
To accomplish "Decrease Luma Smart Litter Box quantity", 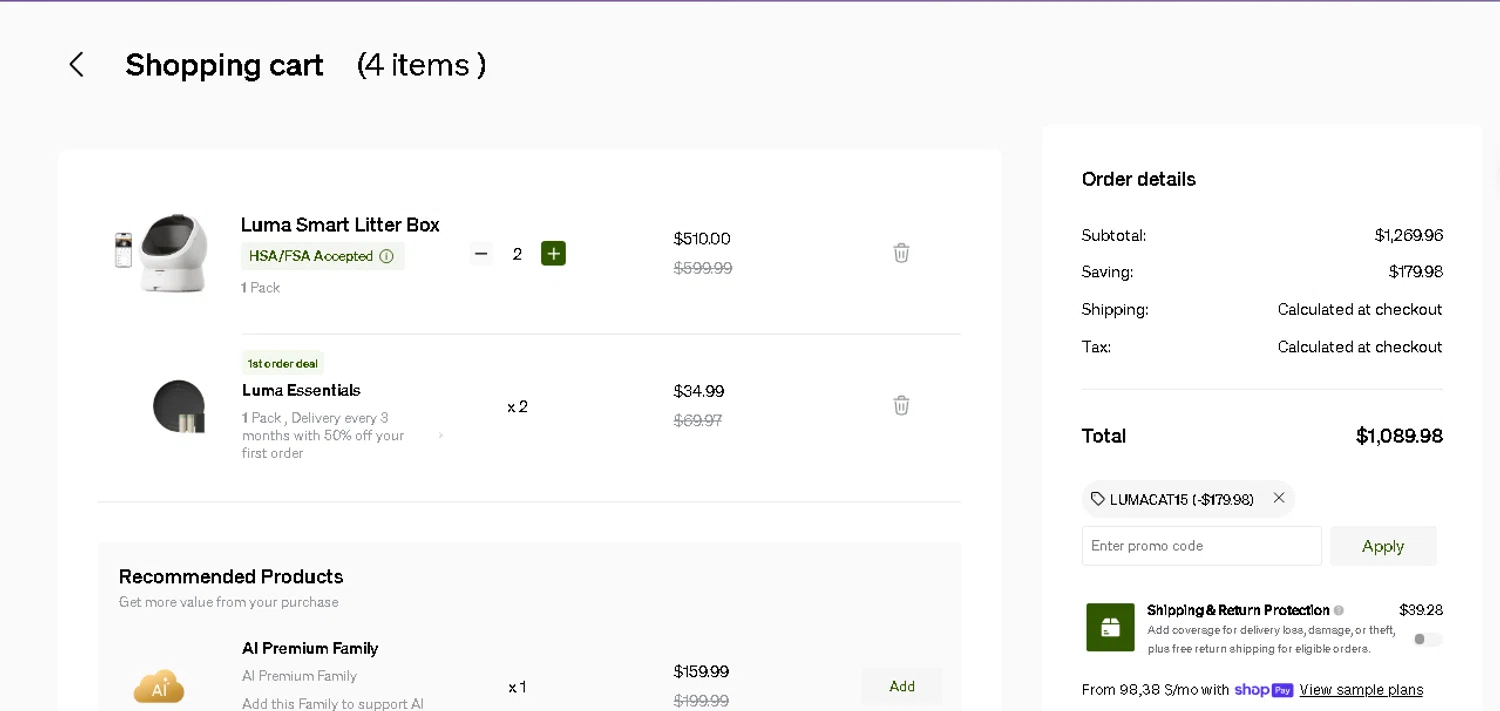I will 481,254.
